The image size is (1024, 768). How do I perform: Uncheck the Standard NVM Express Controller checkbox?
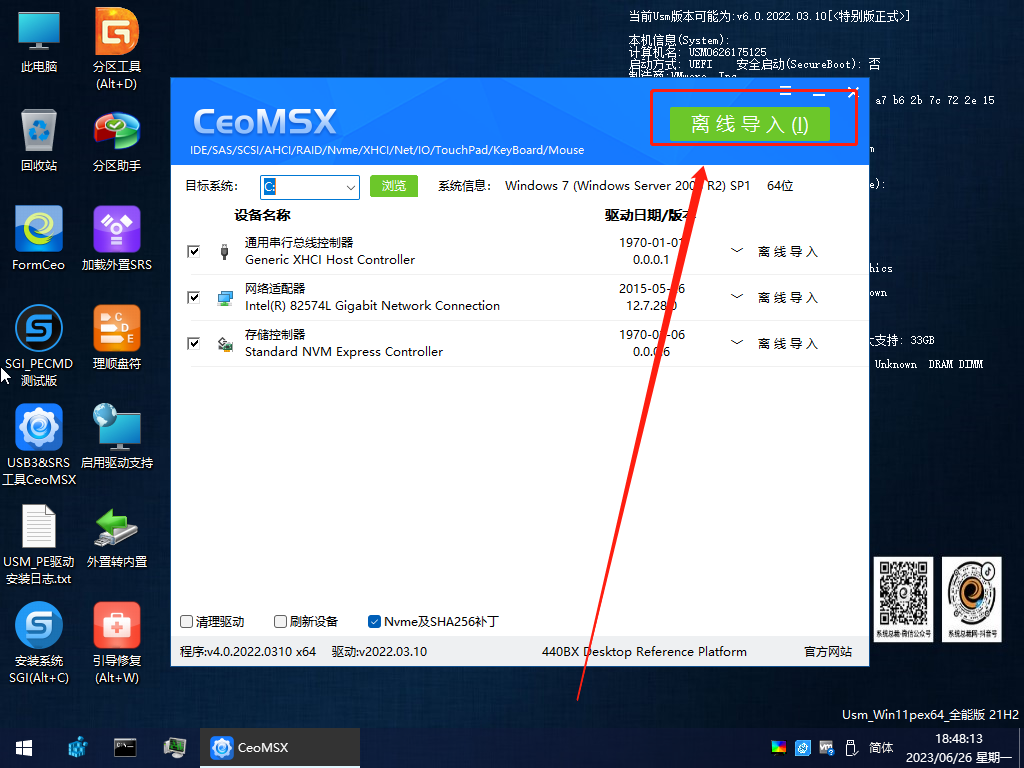[x=193, y=344]
